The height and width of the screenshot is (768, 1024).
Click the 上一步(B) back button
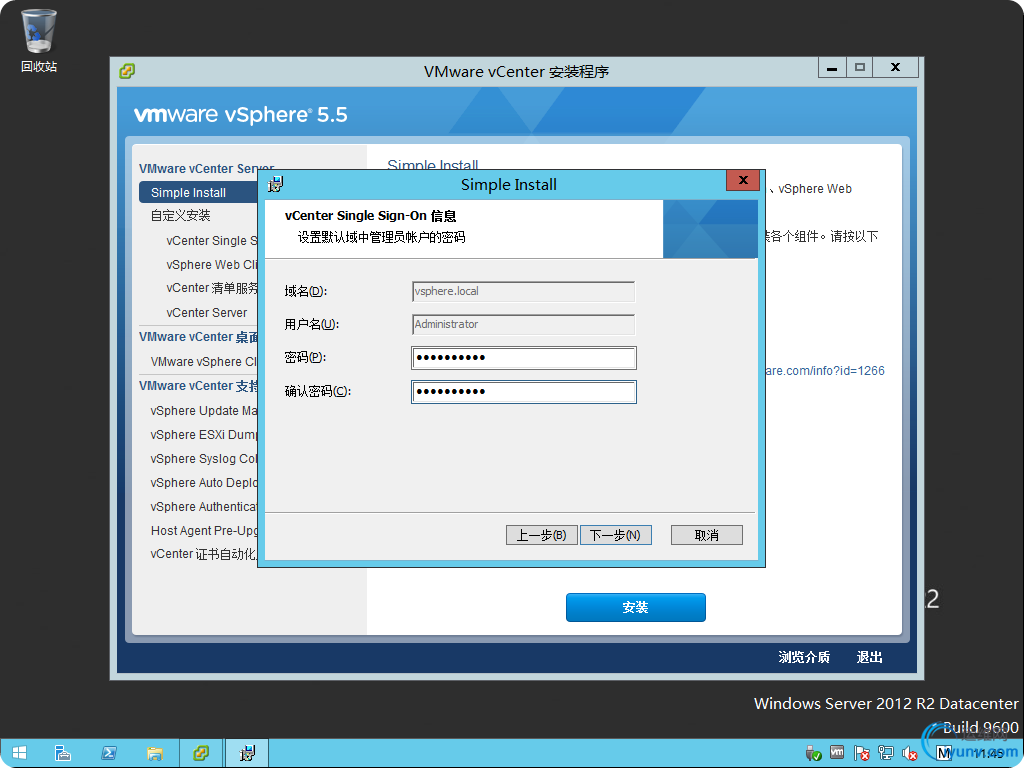click(541, 535)
